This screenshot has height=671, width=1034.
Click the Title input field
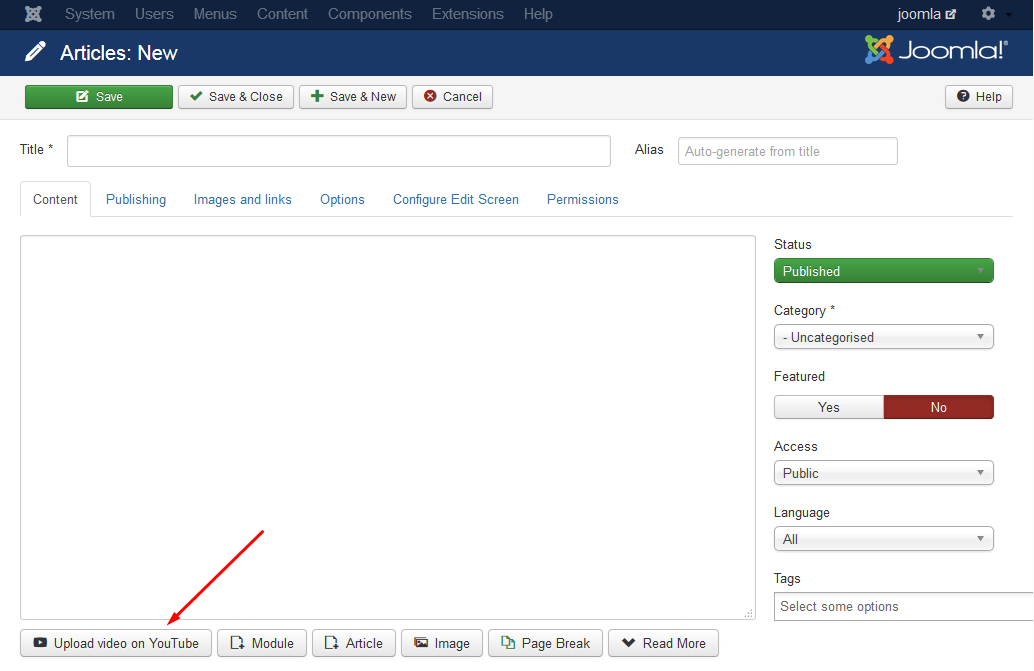point(338,151)
